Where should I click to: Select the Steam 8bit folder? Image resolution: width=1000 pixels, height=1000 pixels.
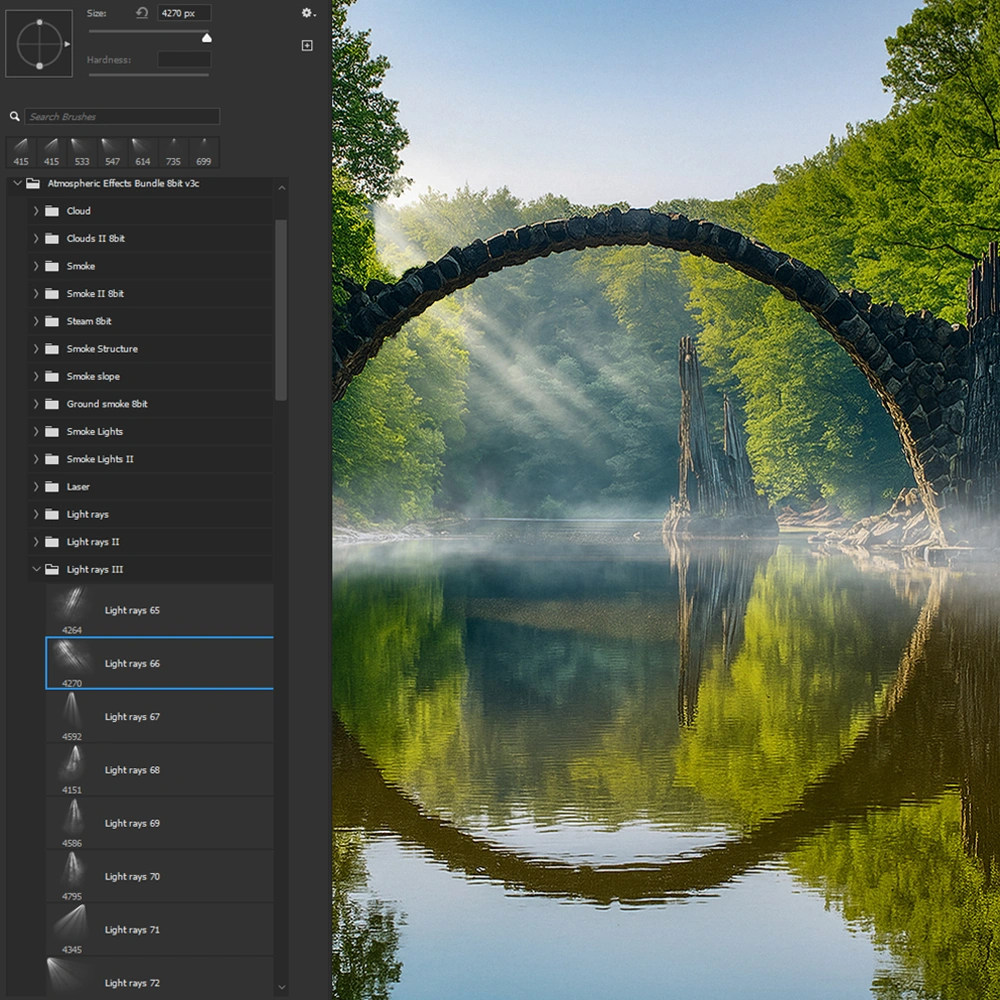point(89,321)
